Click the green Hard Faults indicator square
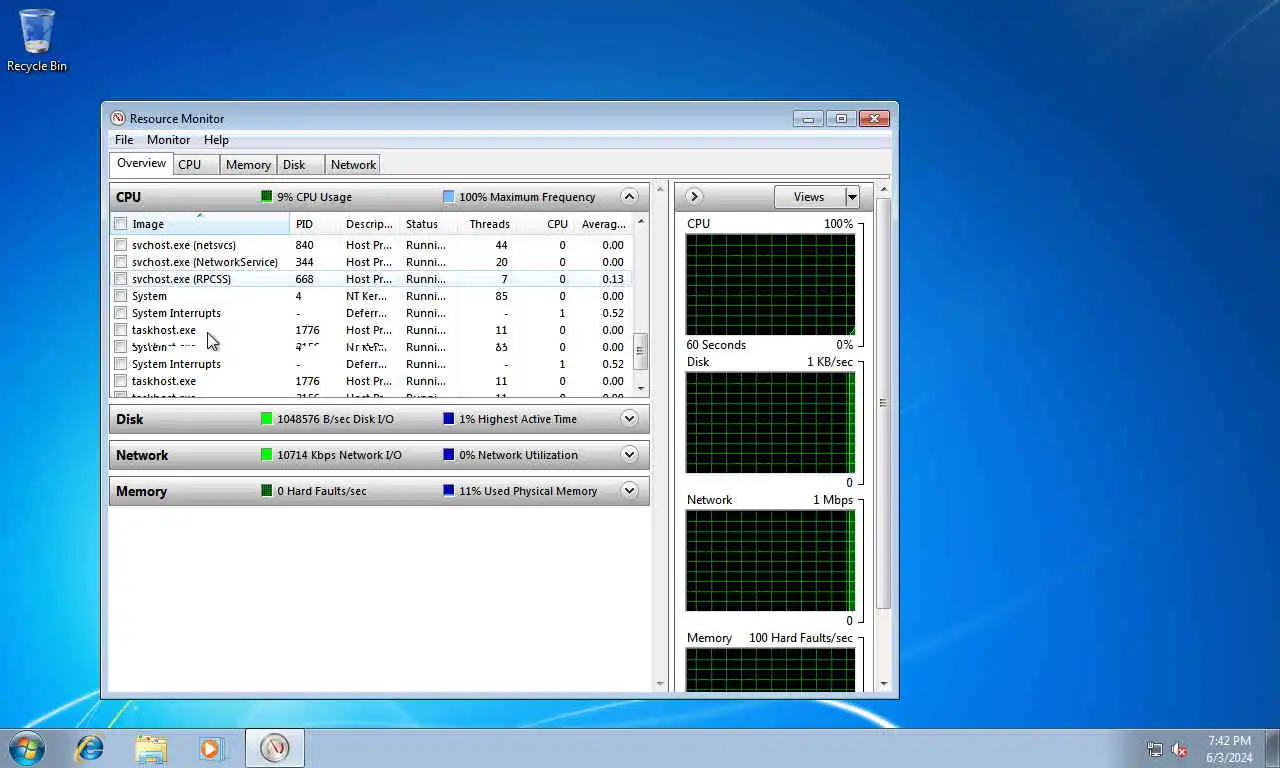Image resolution: width=1280 pixels, height=768 pixels. (x=267, y=491)
